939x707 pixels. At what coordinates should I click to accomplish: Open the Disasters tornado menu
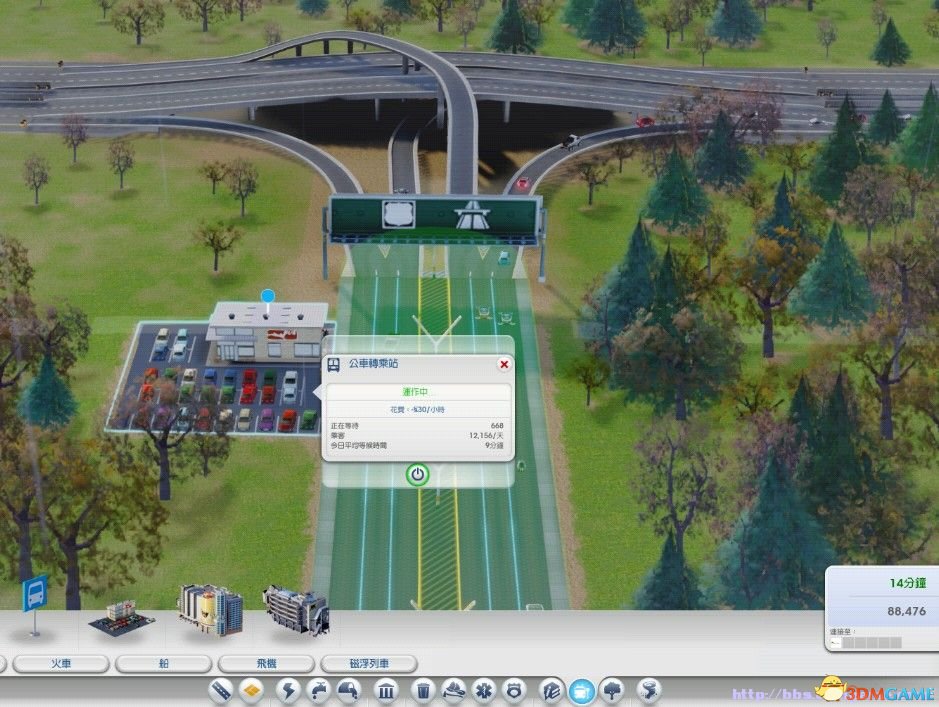tap(649, 691)
